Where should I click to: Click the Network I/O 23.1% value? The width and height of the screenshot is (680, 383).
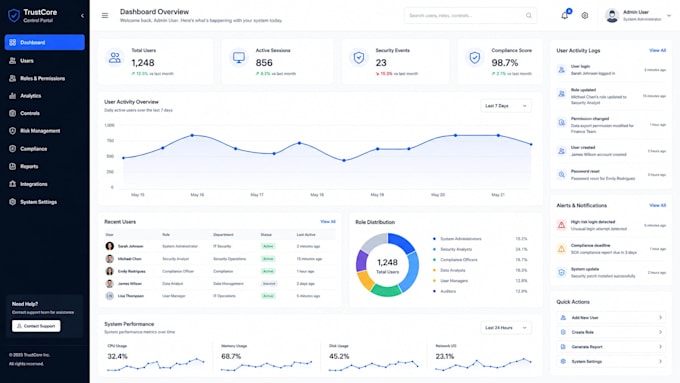(445, 357)
